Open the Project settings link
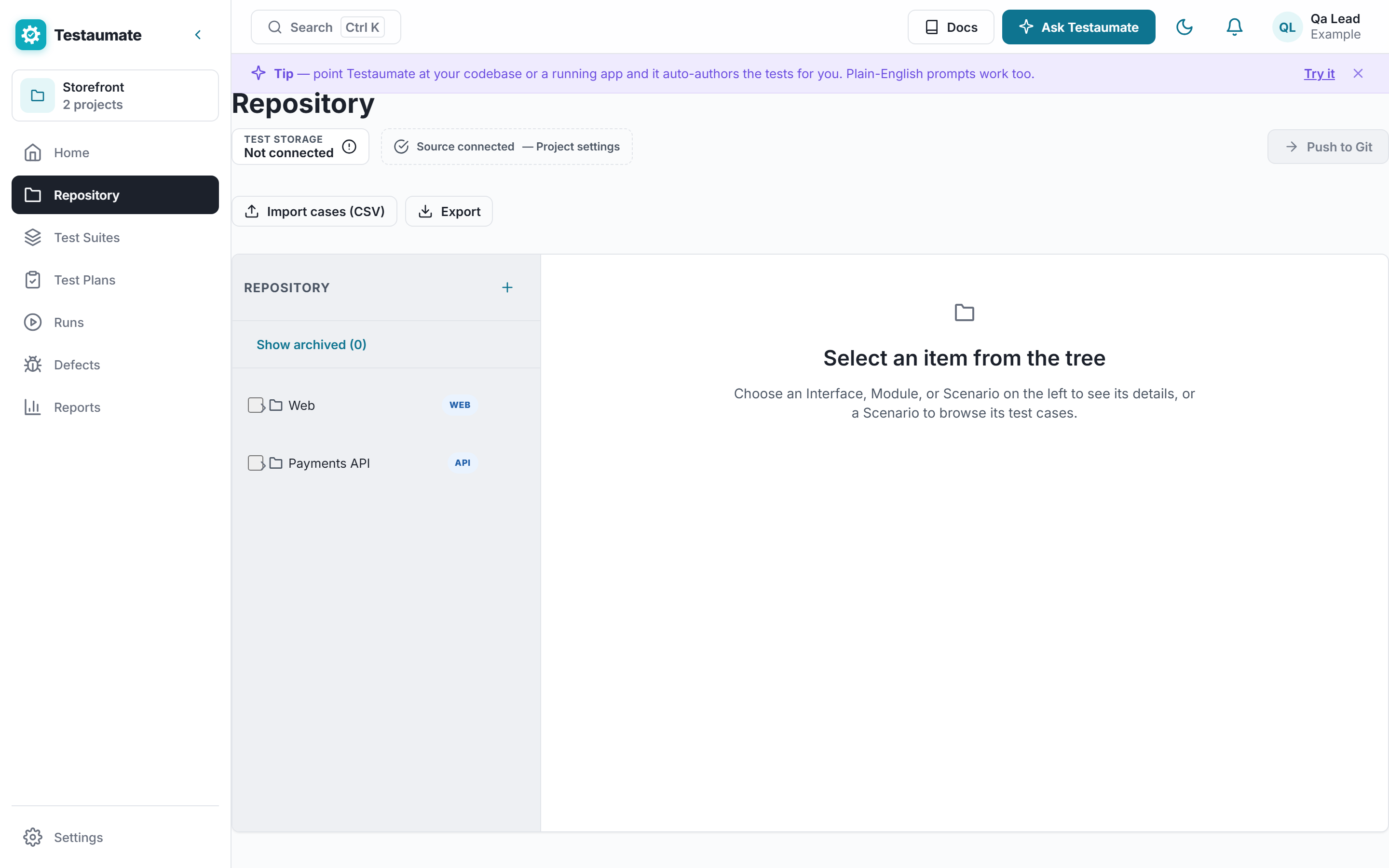This screenshot has height=868, width=1389. [x=577, y=147]
